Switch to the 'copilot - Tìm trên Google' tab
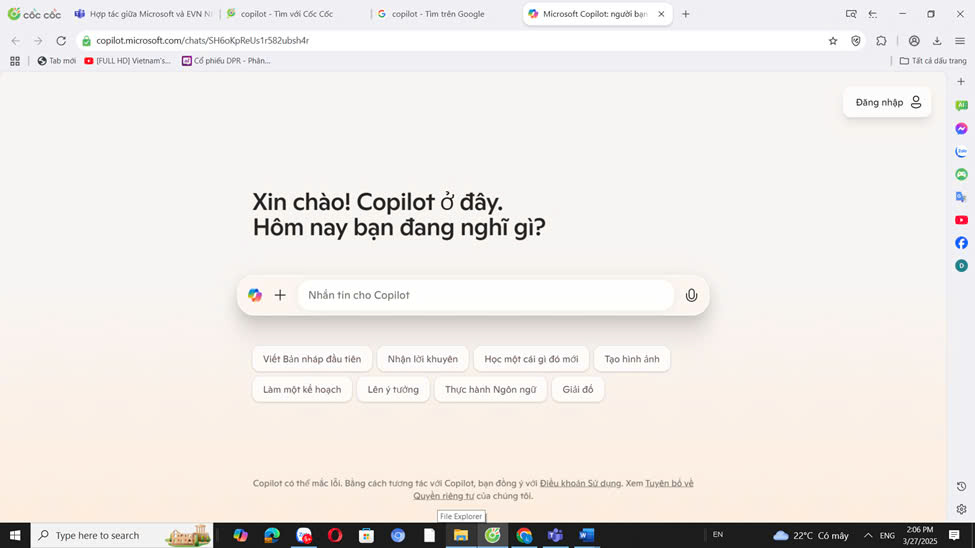975x548 pixels. point(438,14)
